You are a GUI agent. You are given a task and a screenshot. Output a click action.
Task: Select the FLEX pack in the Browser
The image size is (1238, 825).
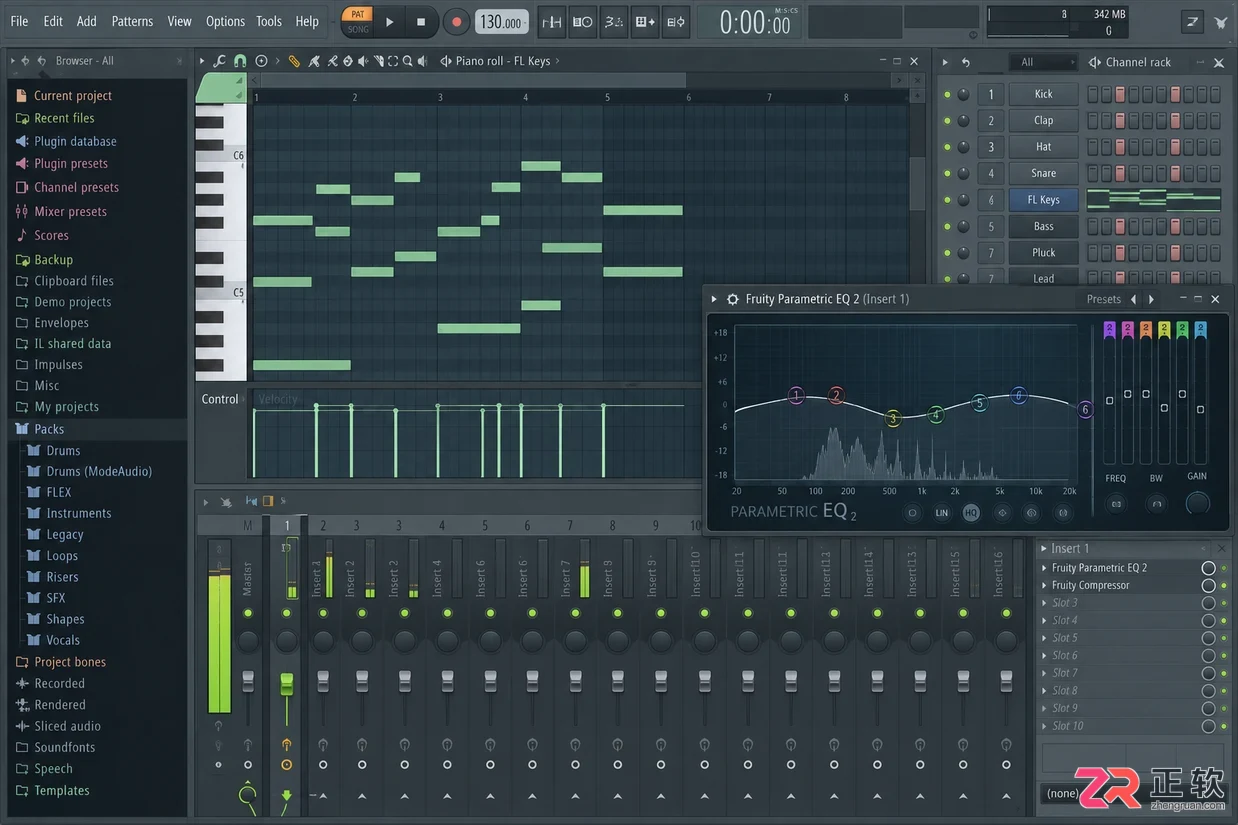[59, 492]
